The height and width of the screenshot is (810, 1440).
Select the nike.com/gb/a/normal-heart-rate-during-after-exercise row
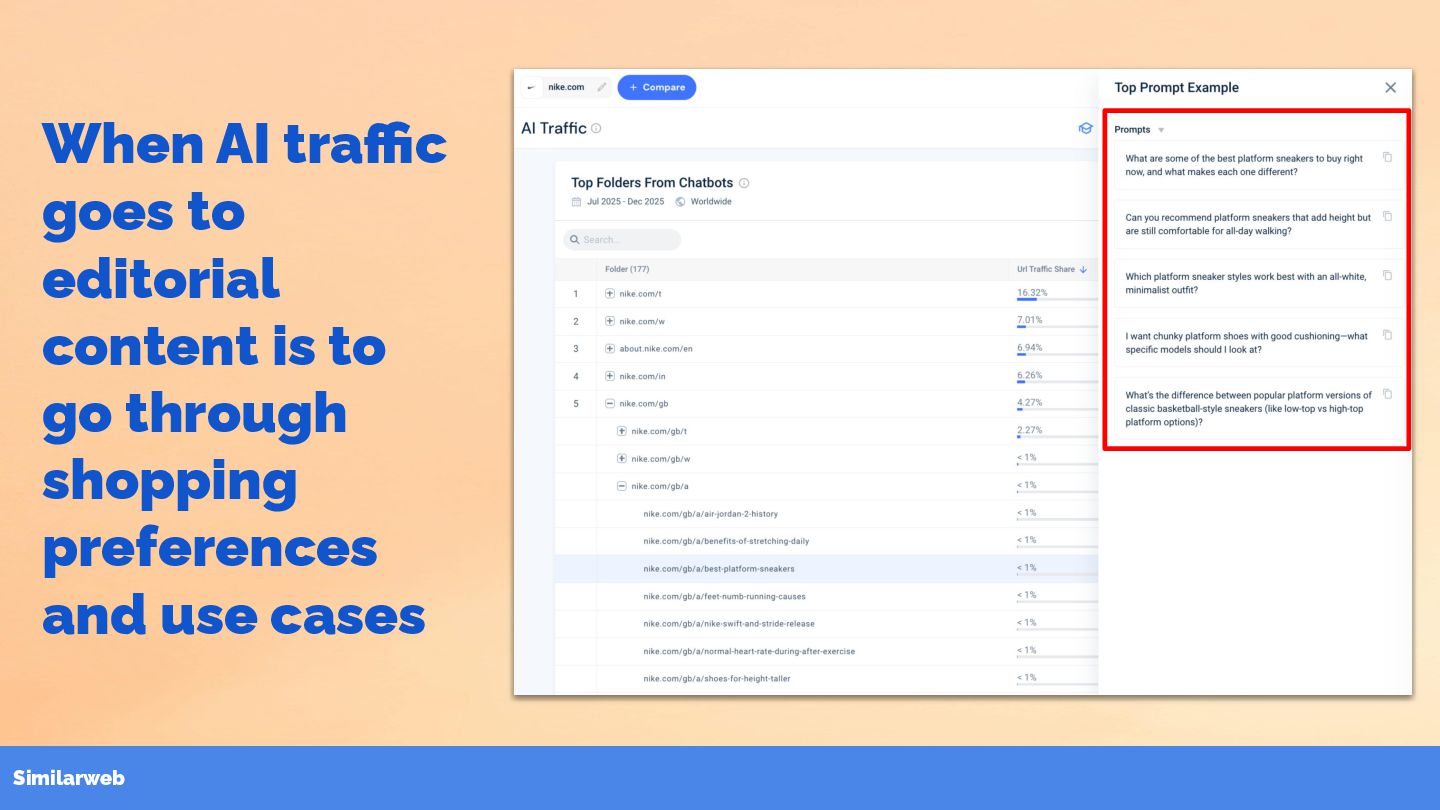point(826,651)
